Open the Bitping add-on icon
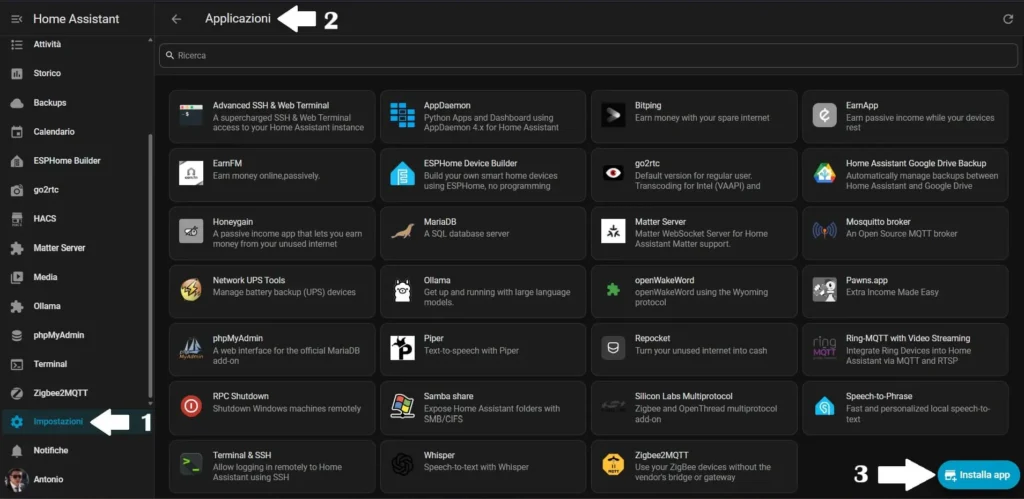The width and height of the screenshot is (1024, 499). point(613,116)
